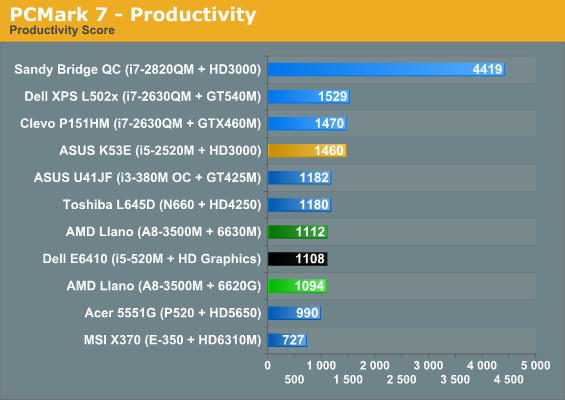Click the axis label "5 000"

pos(536,365)
